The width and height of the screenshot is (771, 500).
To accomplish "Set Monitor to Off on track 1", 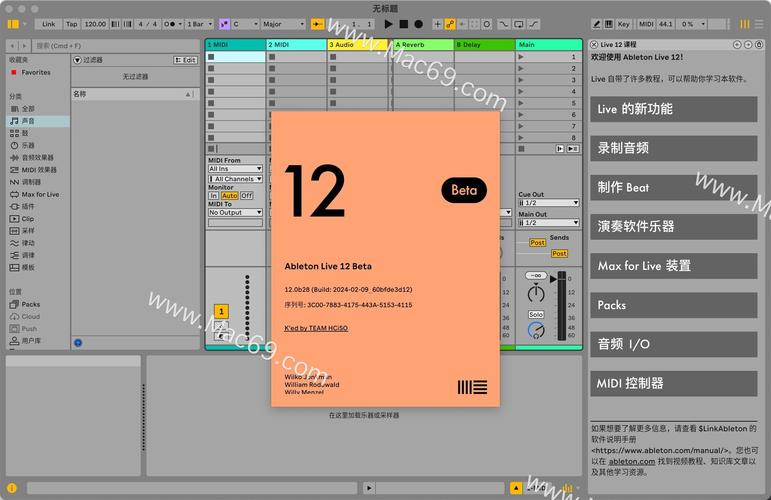I will (246, 196).
